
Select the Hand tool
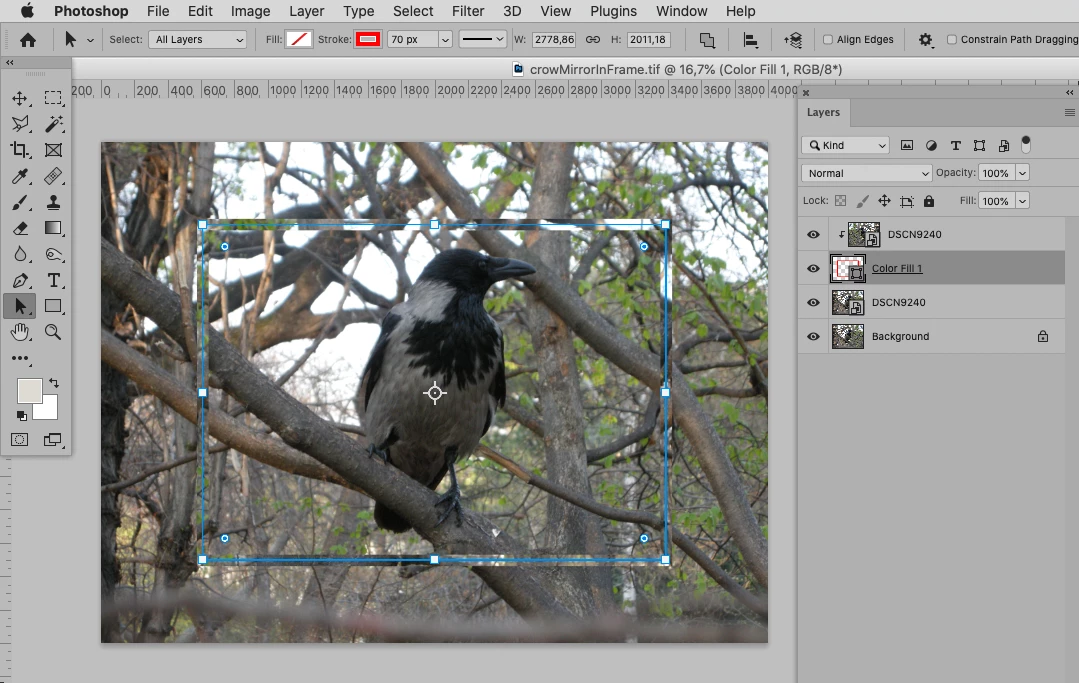point(20,332)
